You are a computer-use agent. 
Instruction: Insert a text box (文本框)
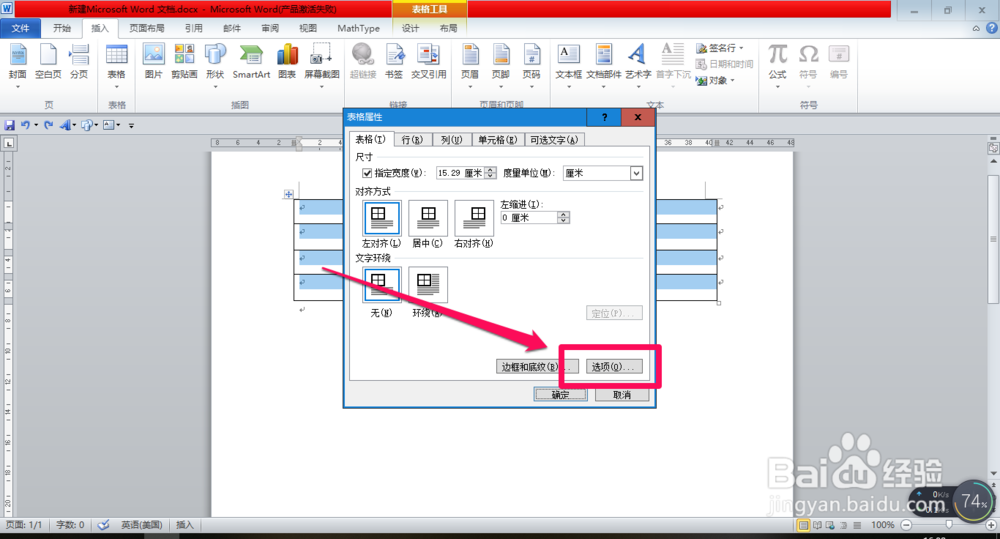(569, 63)
